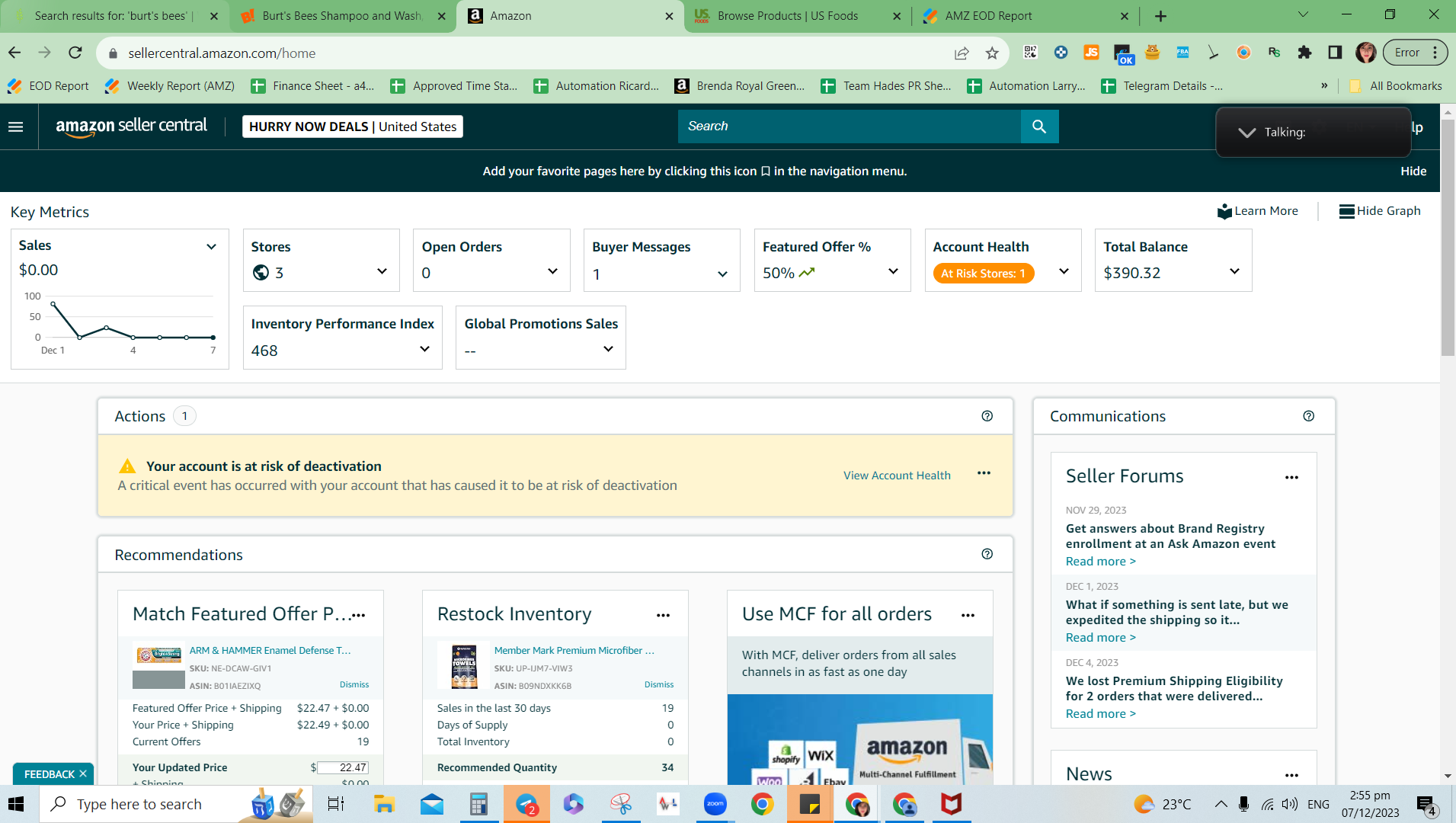Open Seller Forums options menu
Image resolution: width=1456 pixels, height=823 pixels.
click(x=1291, y=478)
